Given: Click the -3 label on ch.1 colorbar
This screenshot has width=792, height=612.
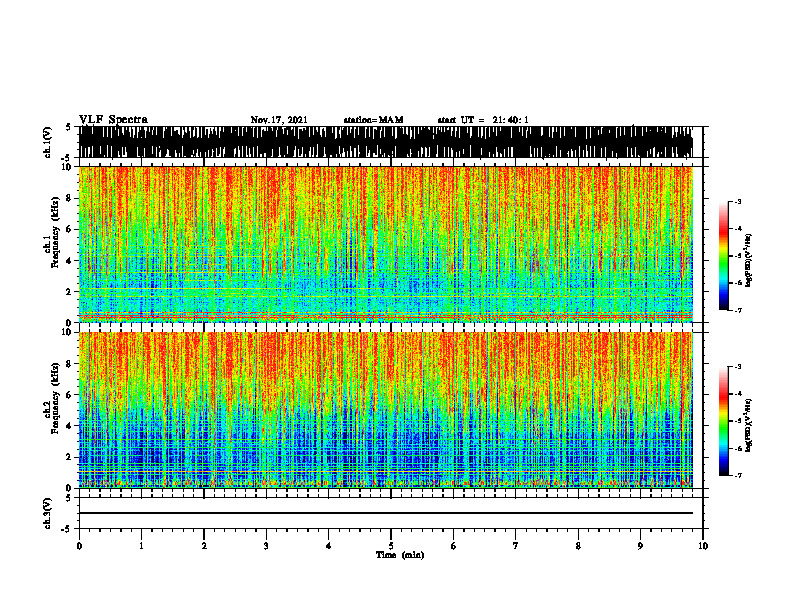Looking at the screenshot, I should (x=738, y=201).
